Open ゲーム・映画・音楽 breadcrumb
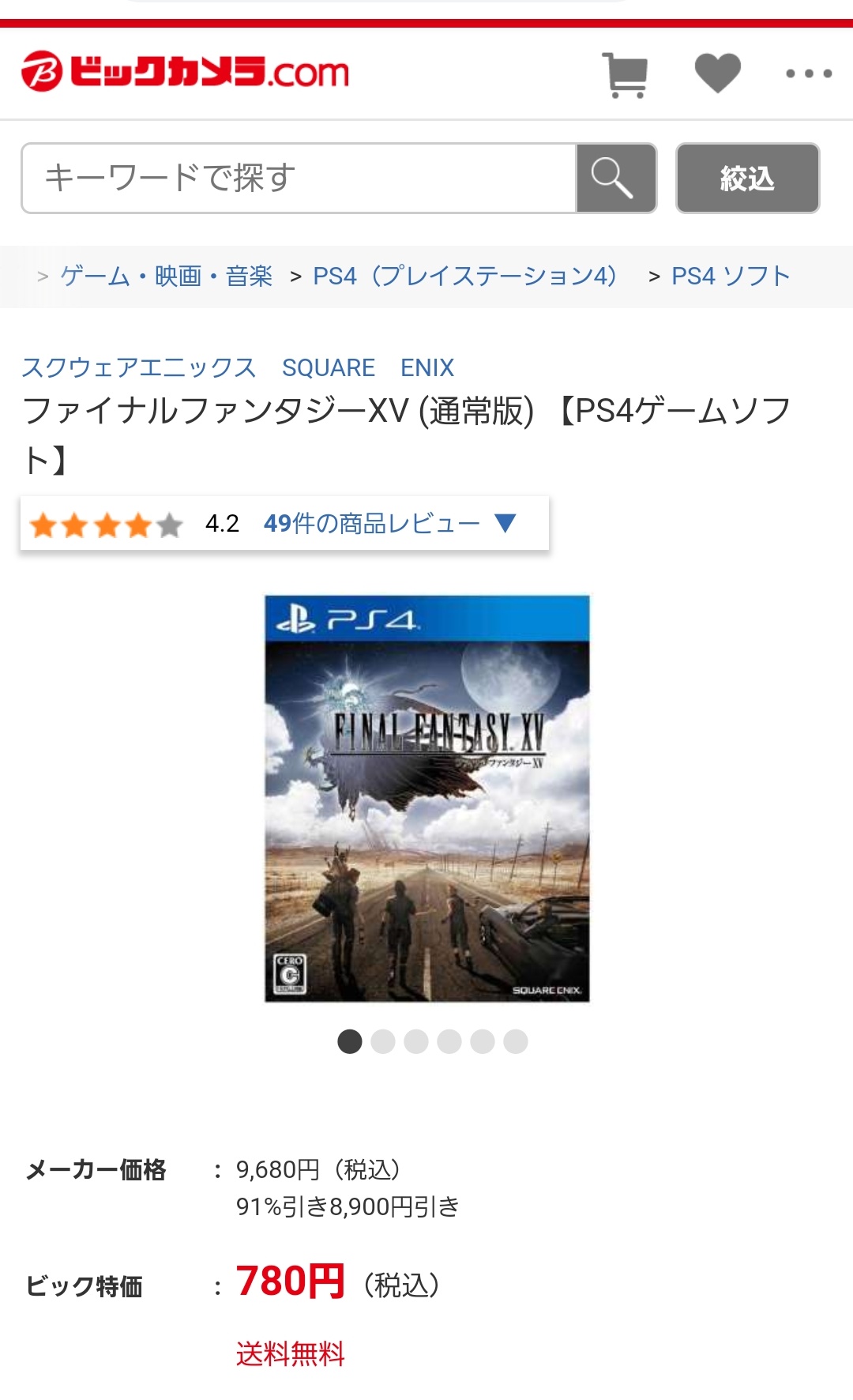Screen dimensions: 853x1400 (x=167, y=276)
